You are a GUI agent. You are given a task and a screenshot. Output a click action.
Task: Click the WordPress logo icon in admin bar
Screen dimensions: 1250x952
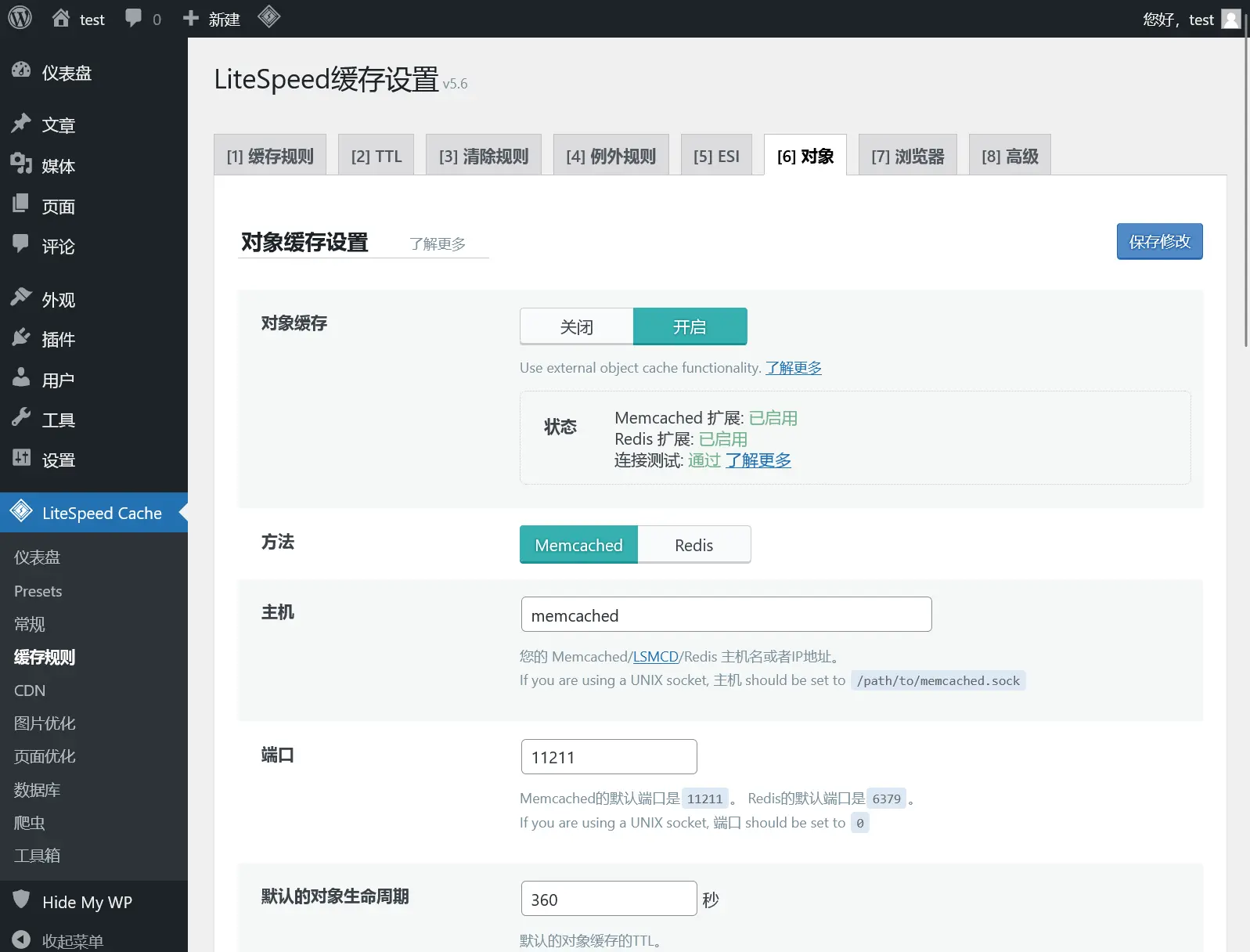coord(20,18)
